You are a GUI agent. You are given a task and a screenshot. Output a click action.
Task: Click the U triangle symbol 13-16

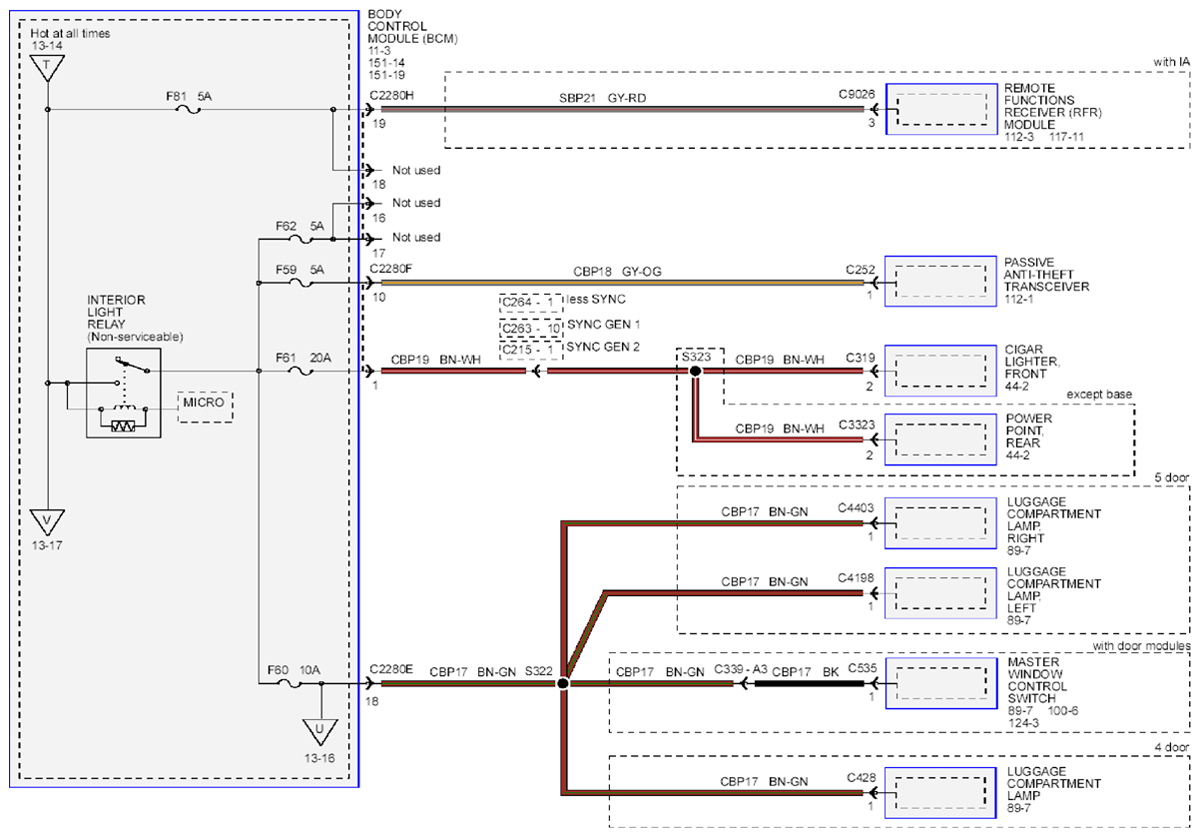320,731
